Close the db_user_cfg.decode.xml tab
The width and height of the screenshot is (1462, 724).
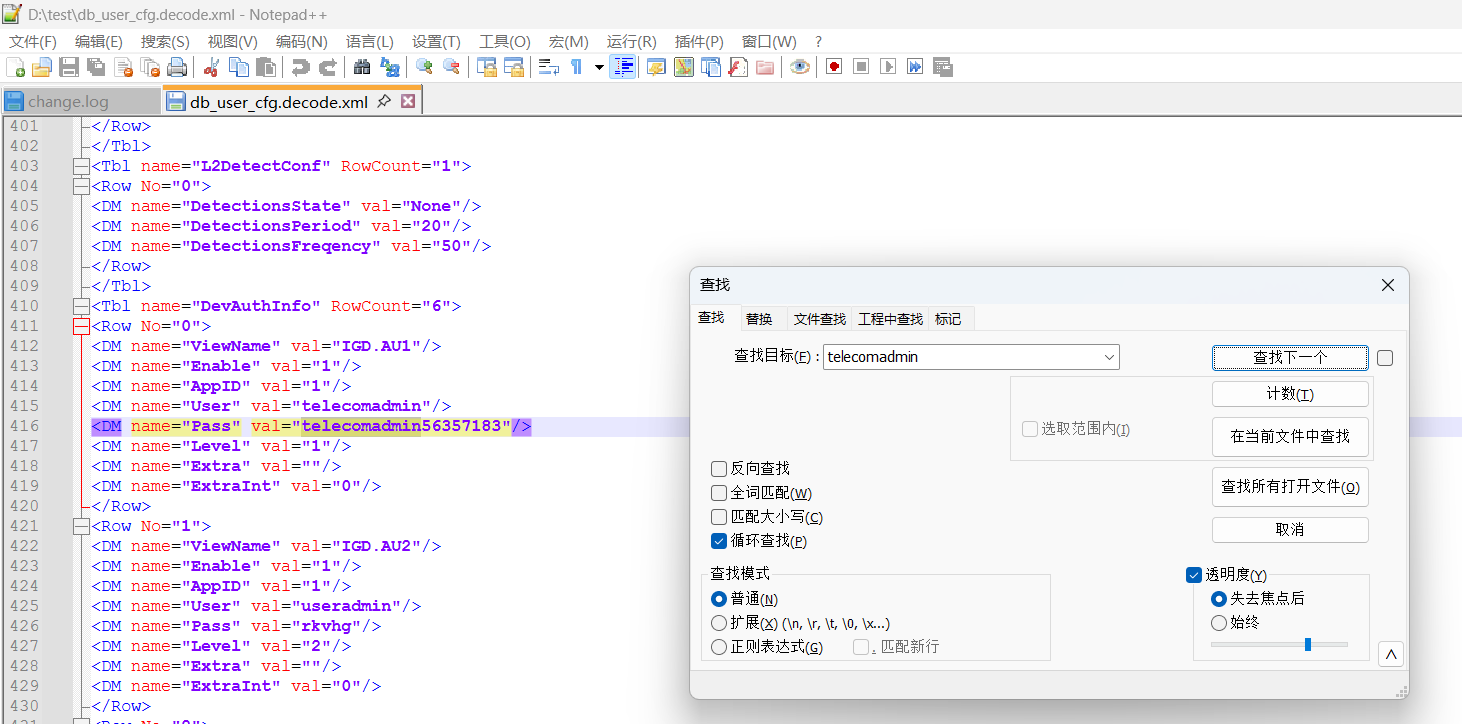point(407,101)
